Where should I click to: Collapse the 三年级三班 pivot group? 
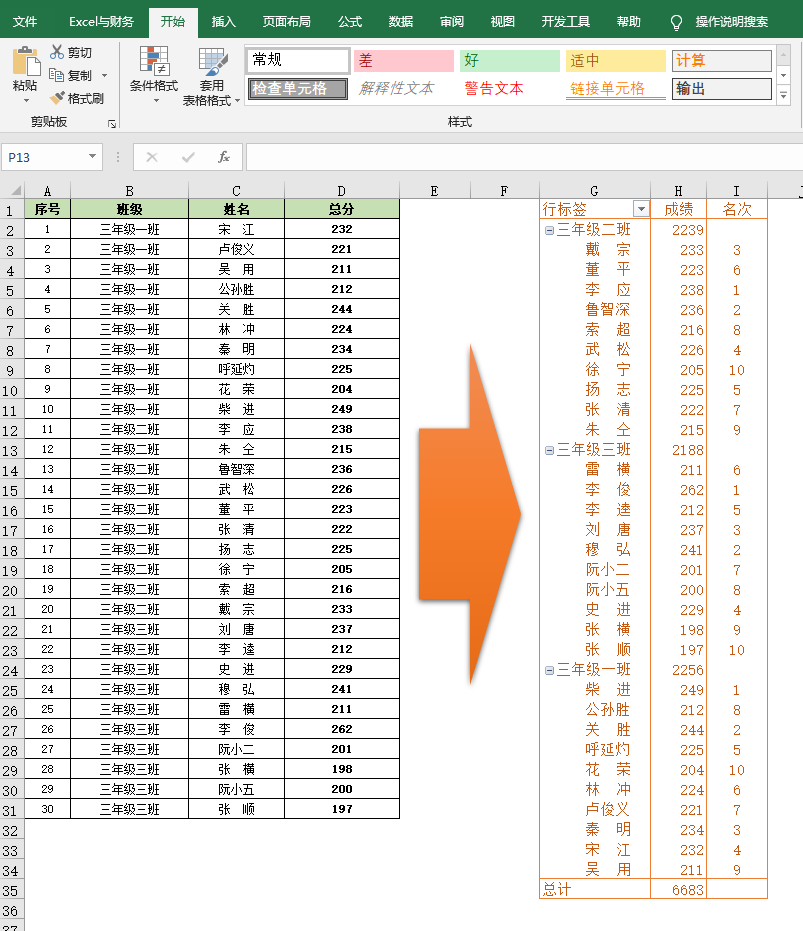coord(549,451)
